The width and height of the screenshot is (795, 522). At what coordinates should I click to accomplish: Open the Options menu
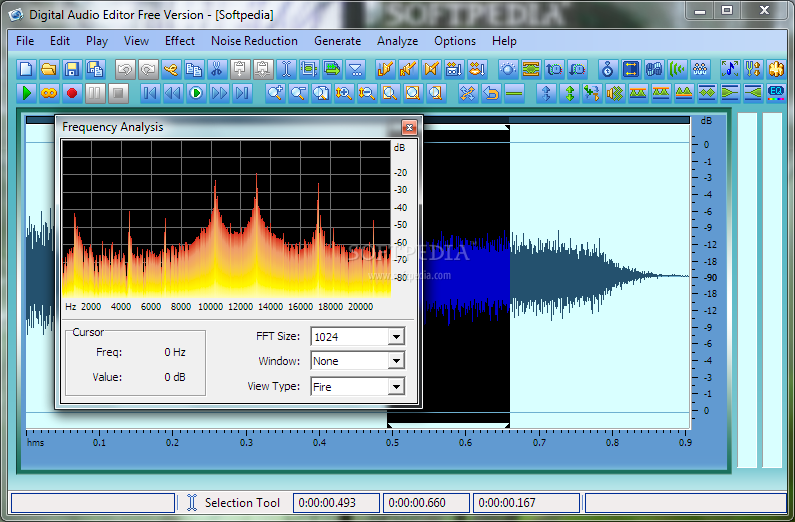455,41
